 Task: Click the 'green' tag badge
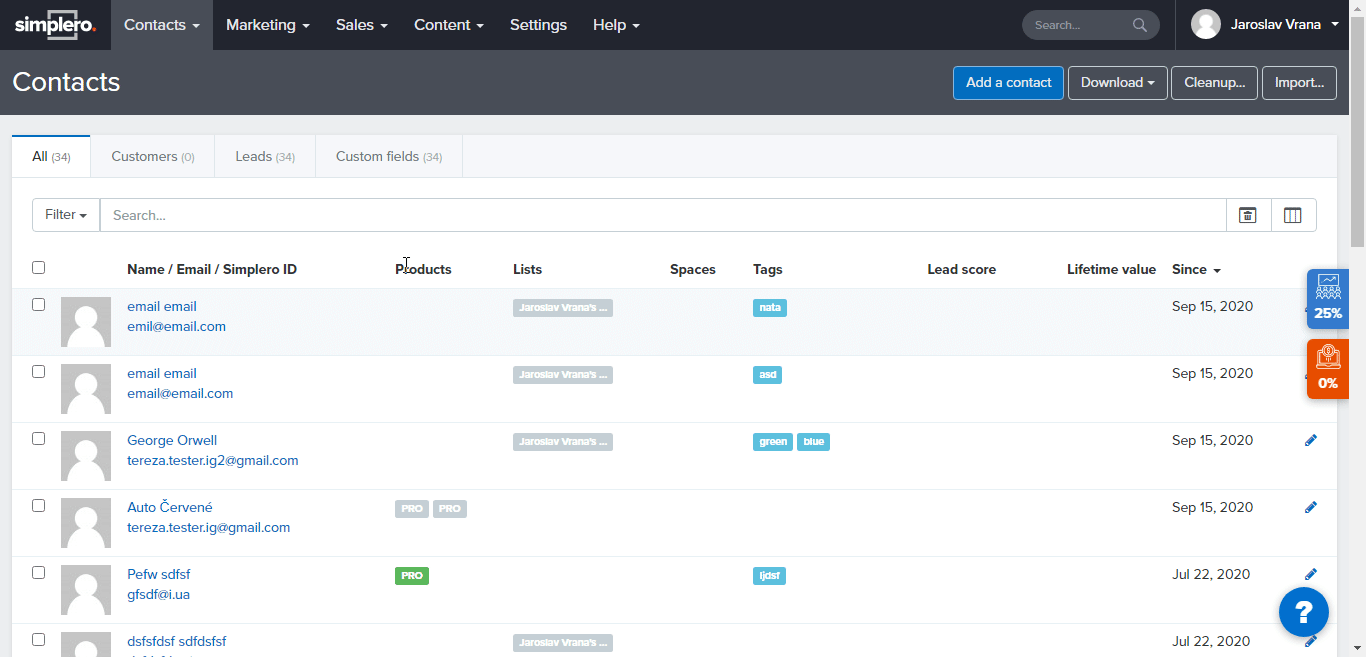[x=773, y=442]
